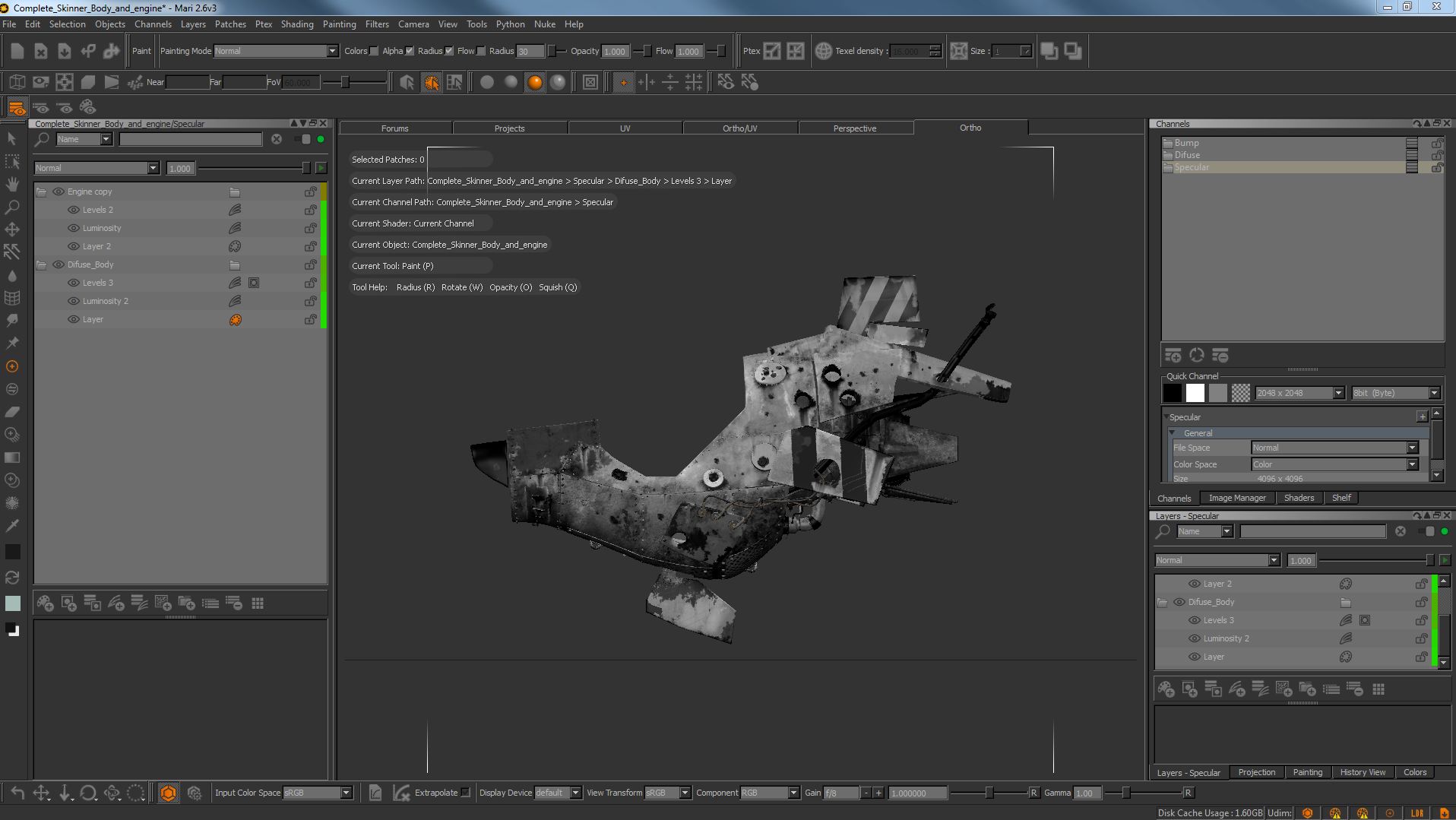Hide the Engine copy group layer

pos(59,192)
